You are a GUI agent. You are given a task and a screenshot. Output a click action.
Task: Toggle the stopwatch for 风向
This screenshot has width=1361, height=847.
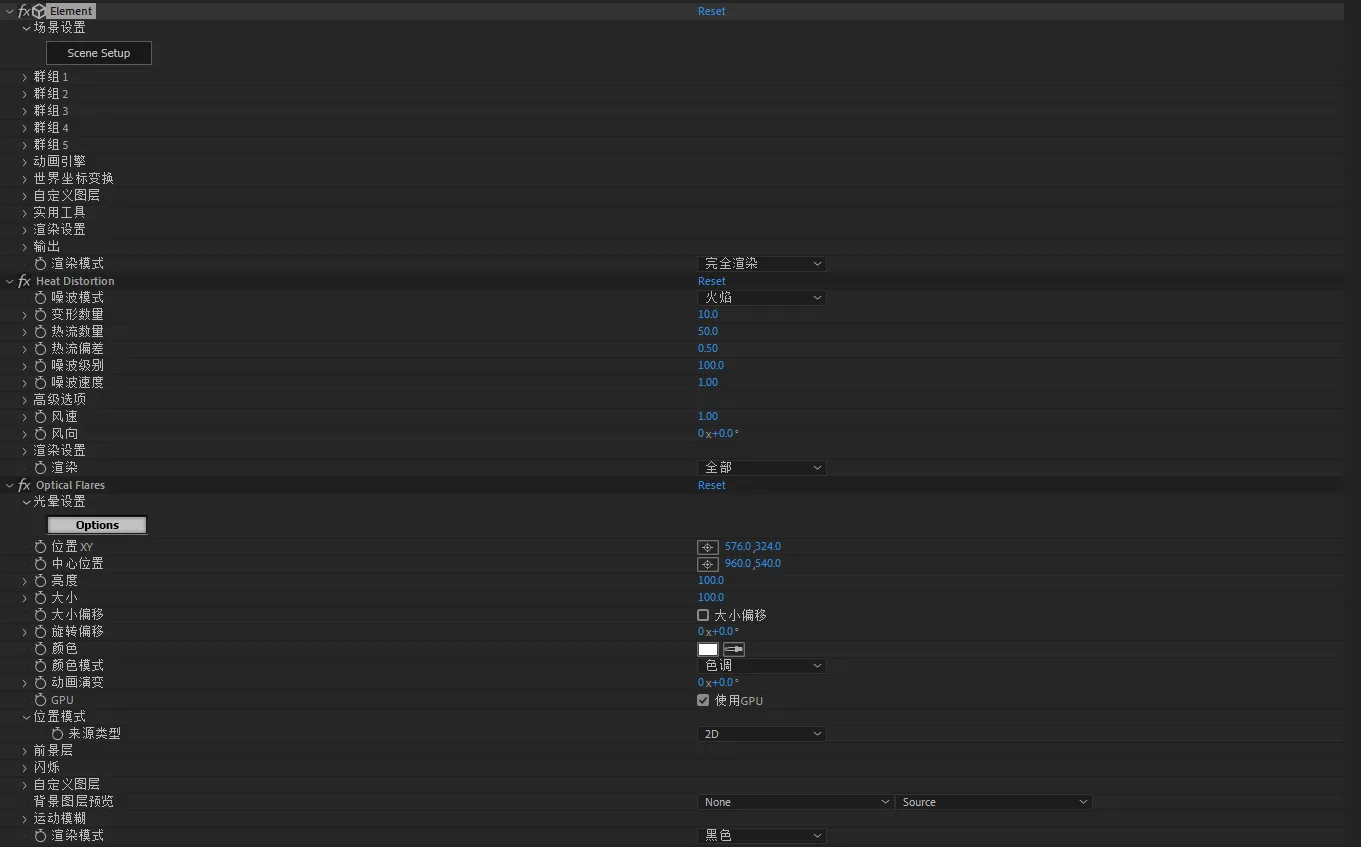[x=41, y=434]
